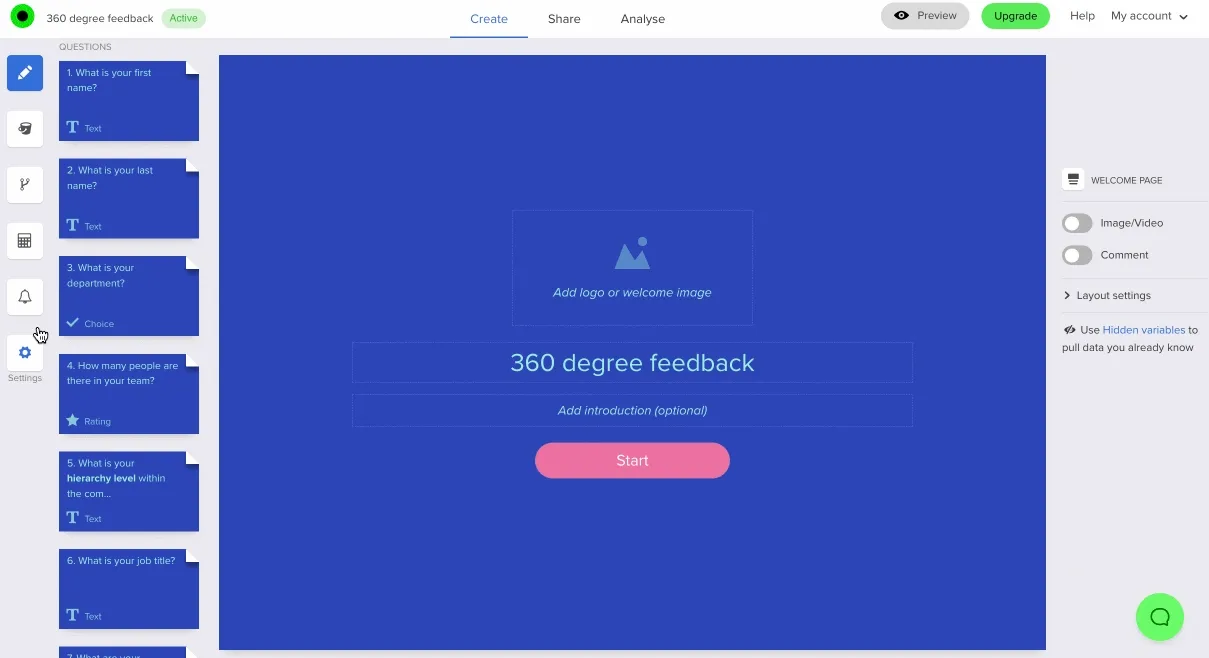Open the Settings gear icon
This screenshot has height=658, width=1209.
pos(25,353)
